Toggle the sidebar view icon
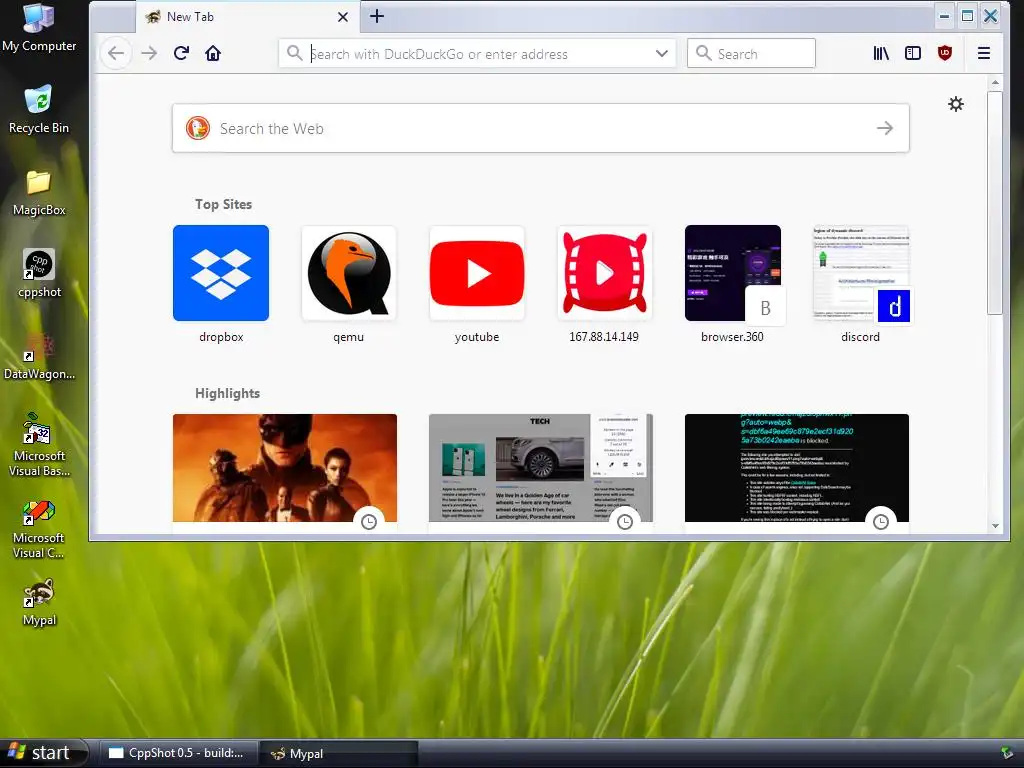This screenshot has height=768, width=1024. [x=913, y=54]
